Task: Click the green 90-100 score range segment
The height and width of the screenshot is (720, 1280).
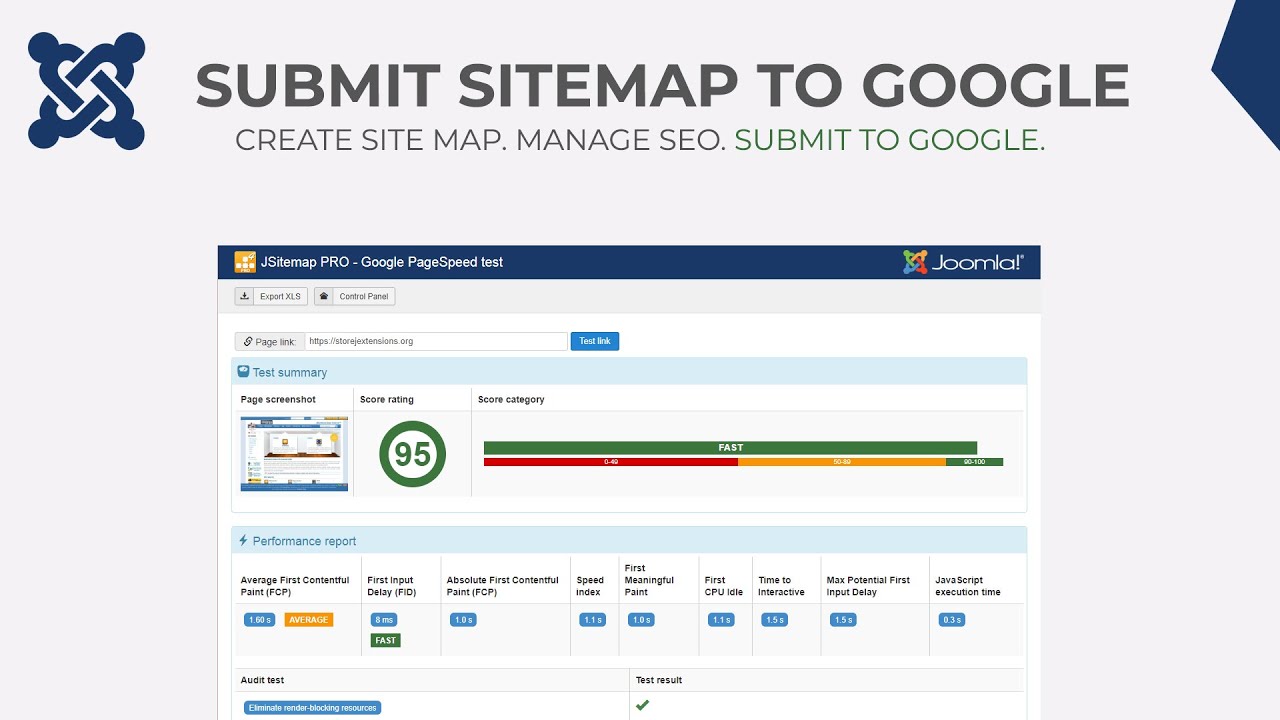Action: coord(974,462)
